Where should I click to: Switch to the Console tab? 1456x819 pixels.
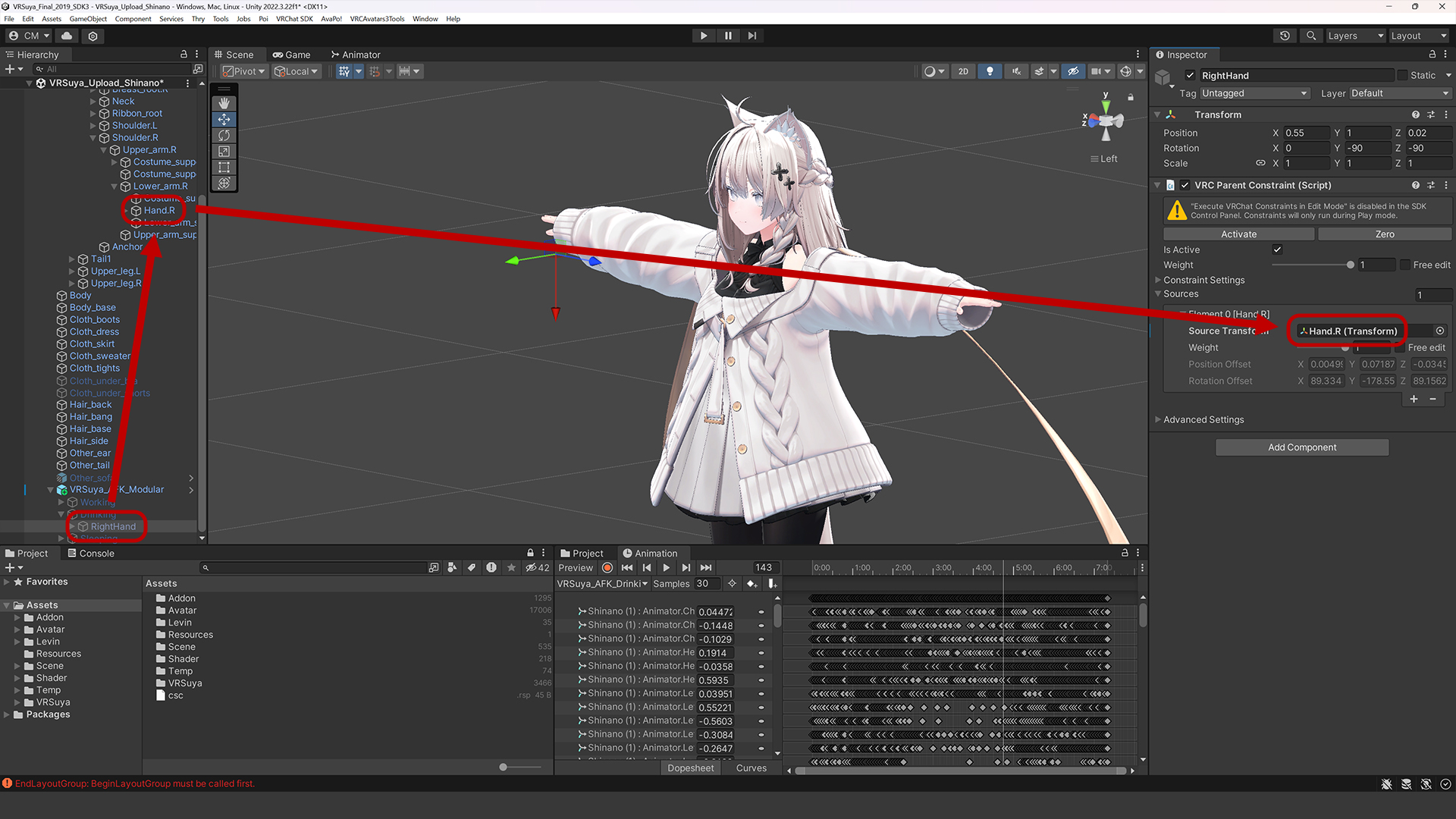pyautogui.click(x=91, y=553)
